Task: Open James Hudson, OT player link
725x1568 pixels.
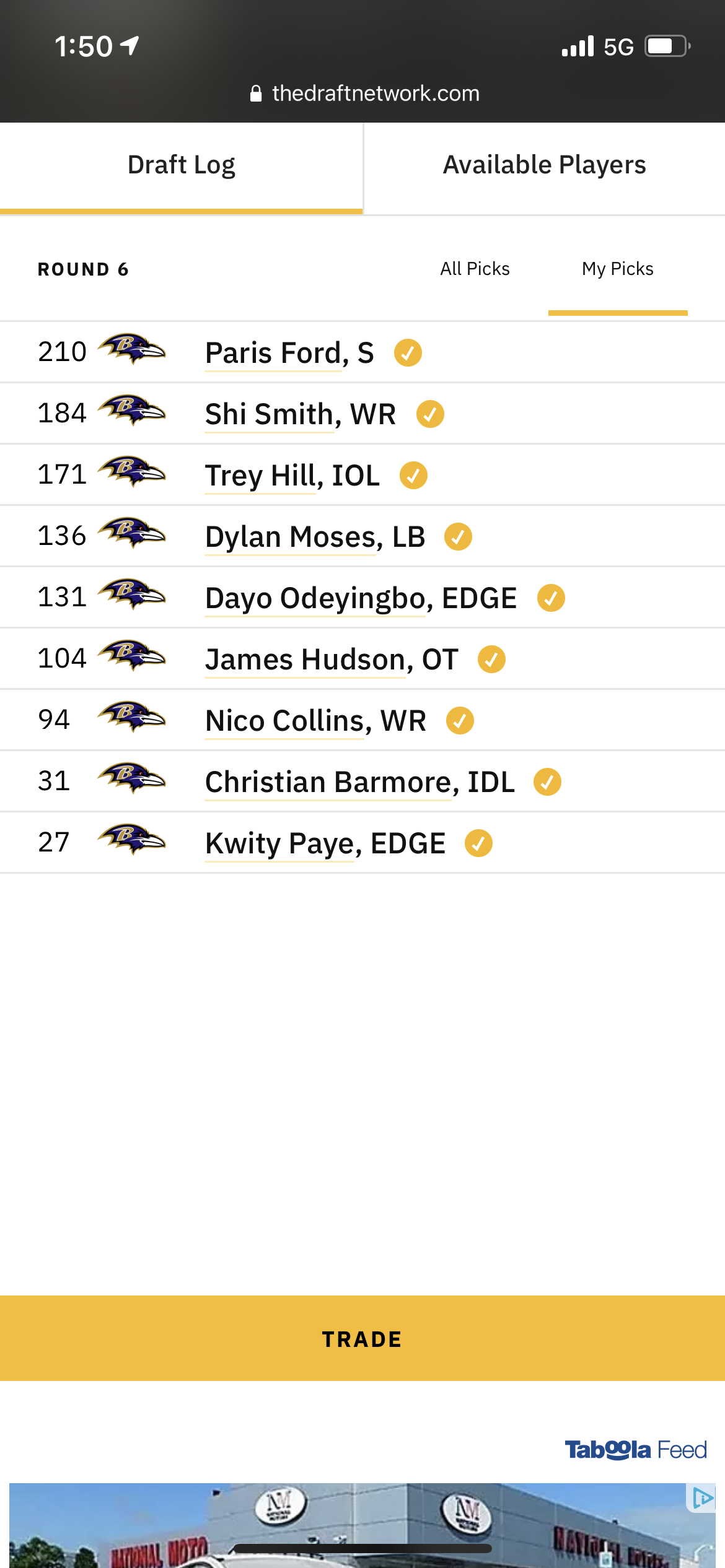Action: (332, 660)
